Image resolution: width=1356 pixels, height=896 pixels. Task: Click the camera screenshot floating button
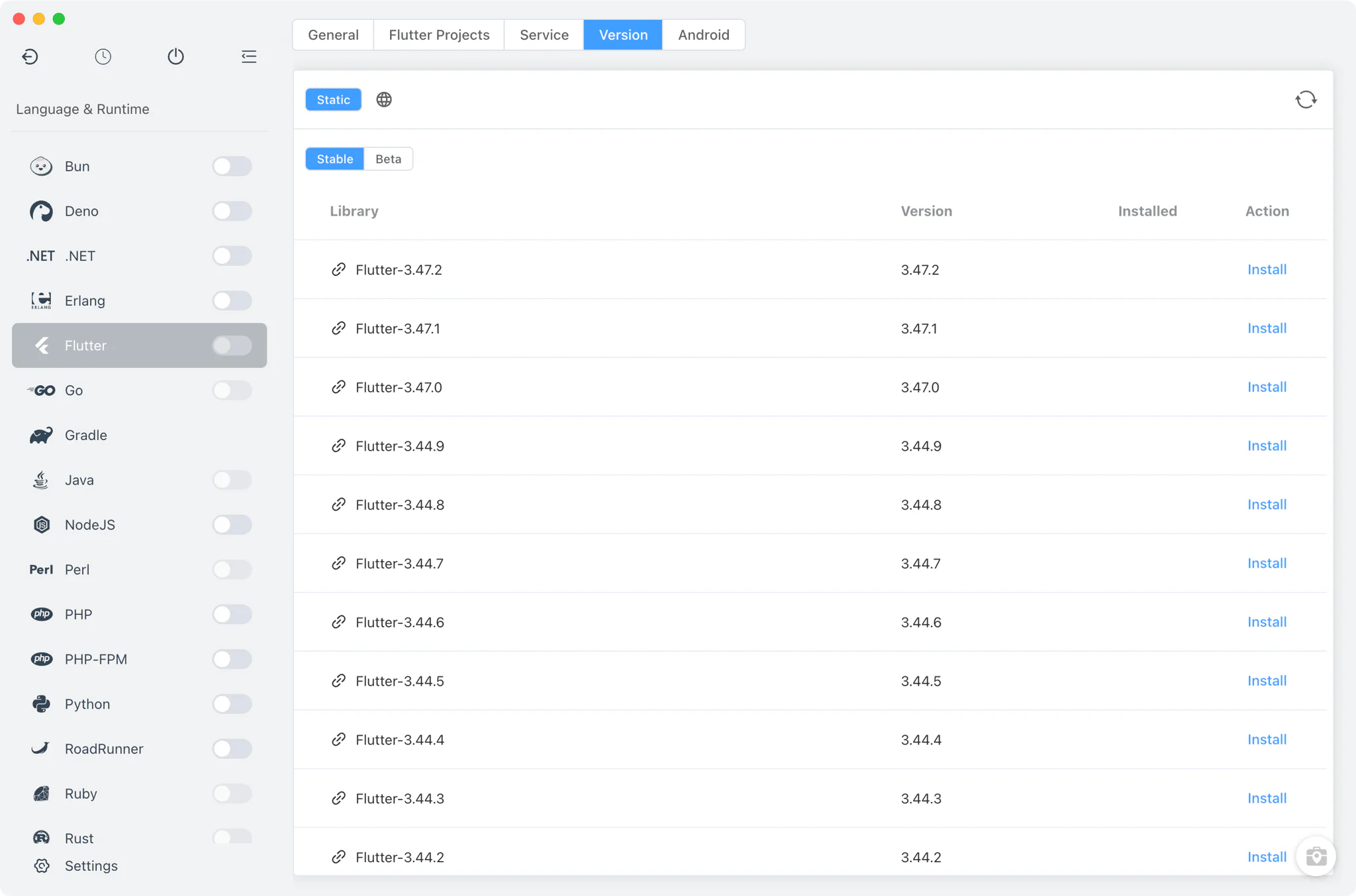[1316, 856]
